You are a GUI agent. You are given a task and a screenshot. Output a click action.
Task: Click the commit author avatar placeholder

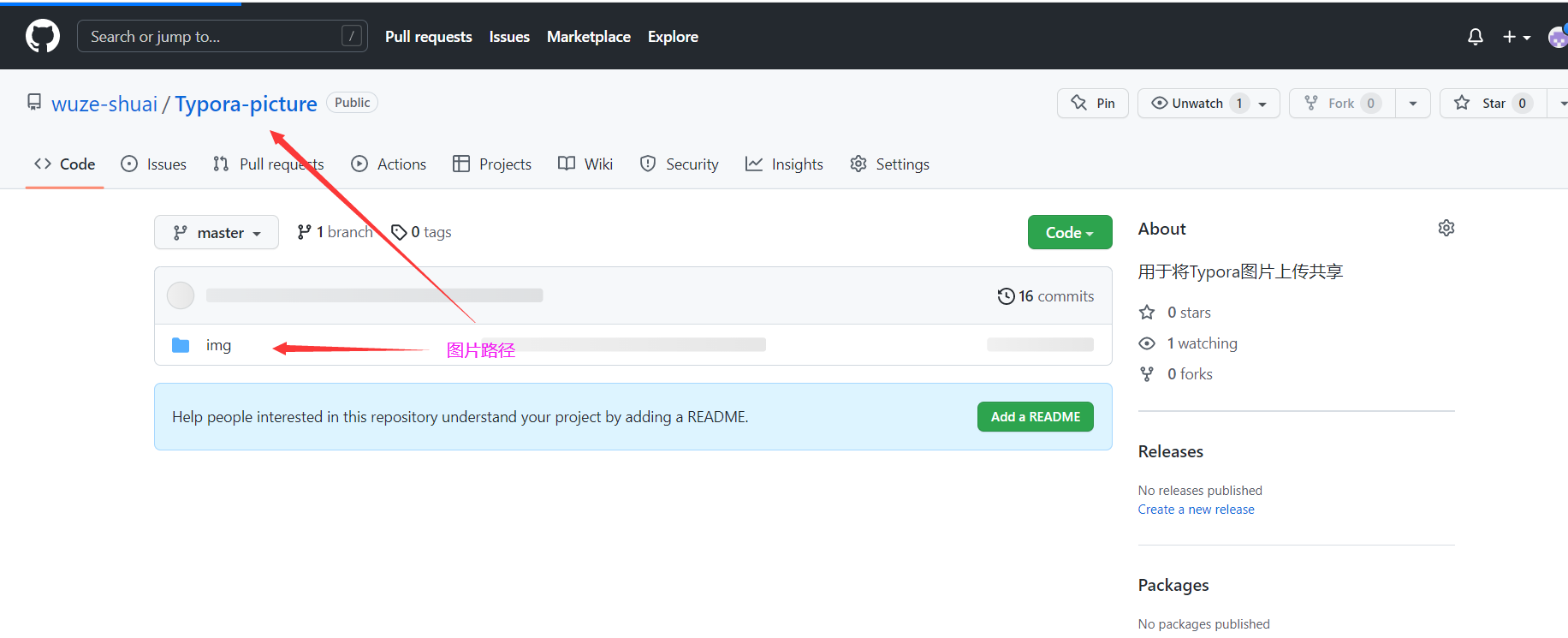(x=181, y=295)
